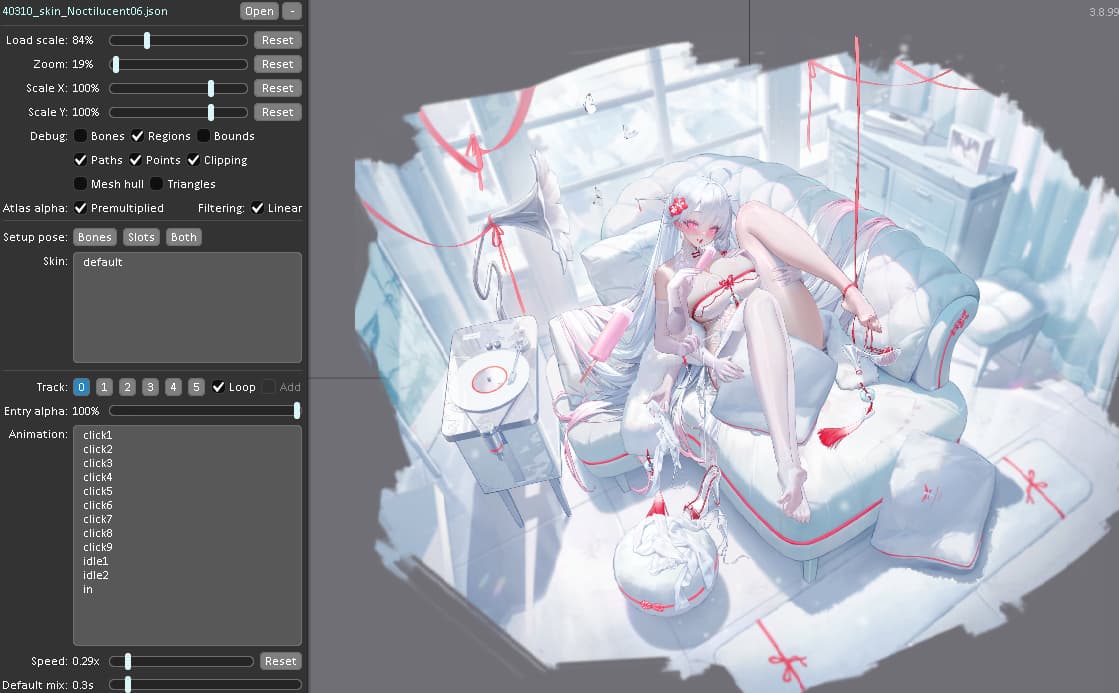Reset slots to setup pose
The height and width of the screenshot is (693, 1119).
pyautogui.click(x=141, y=237)
